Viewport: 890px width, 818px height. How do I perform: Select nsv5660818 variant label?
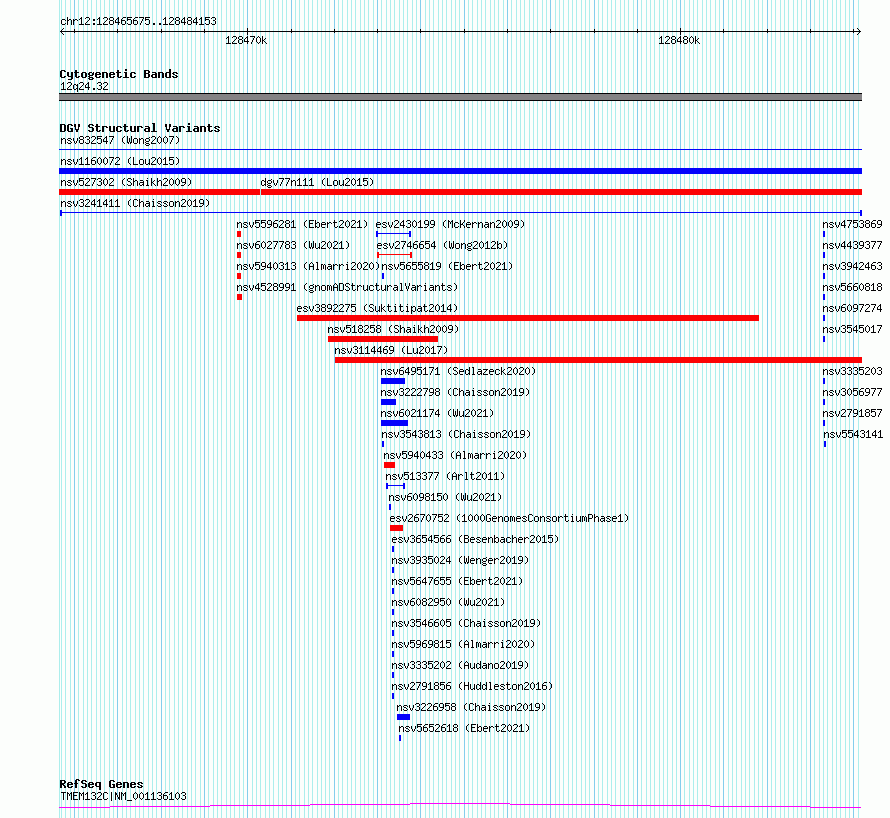[853, 287]
